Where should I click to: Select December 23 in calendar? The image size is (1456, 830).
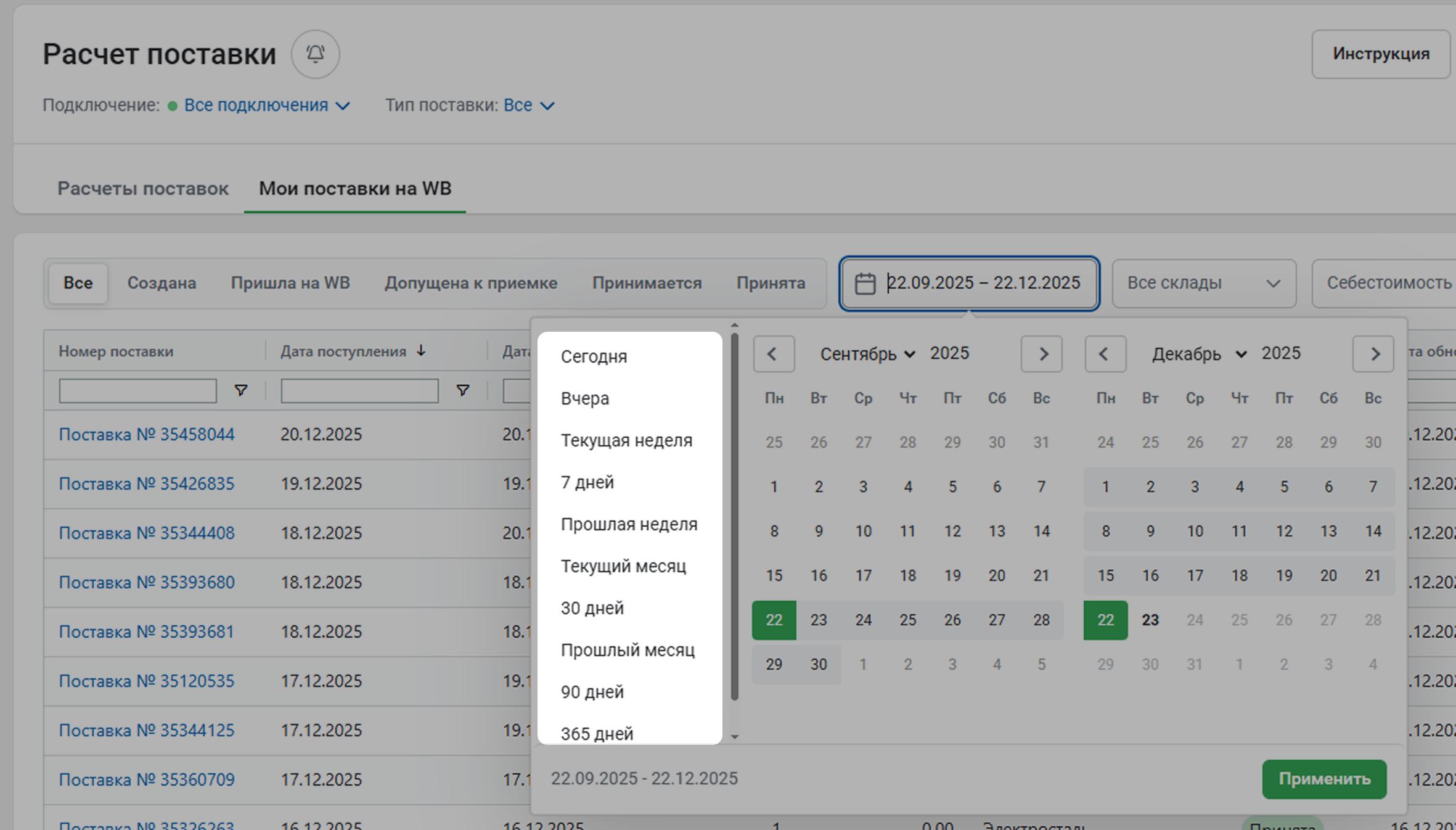tap(1150, 620)
